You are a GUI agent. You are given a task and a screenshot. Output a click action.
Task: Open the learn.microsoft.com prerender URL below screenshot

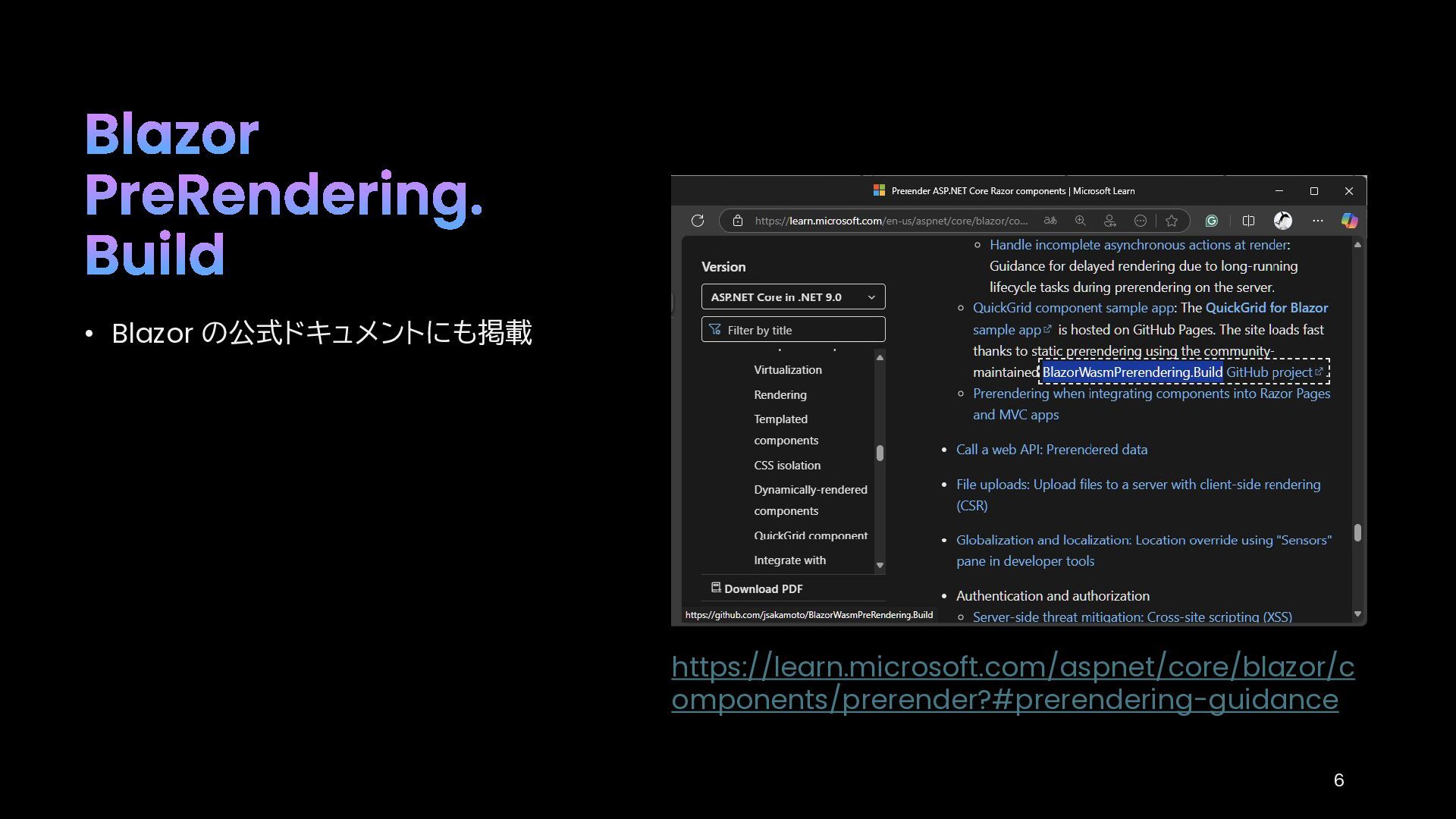(x=1012, y=683)
